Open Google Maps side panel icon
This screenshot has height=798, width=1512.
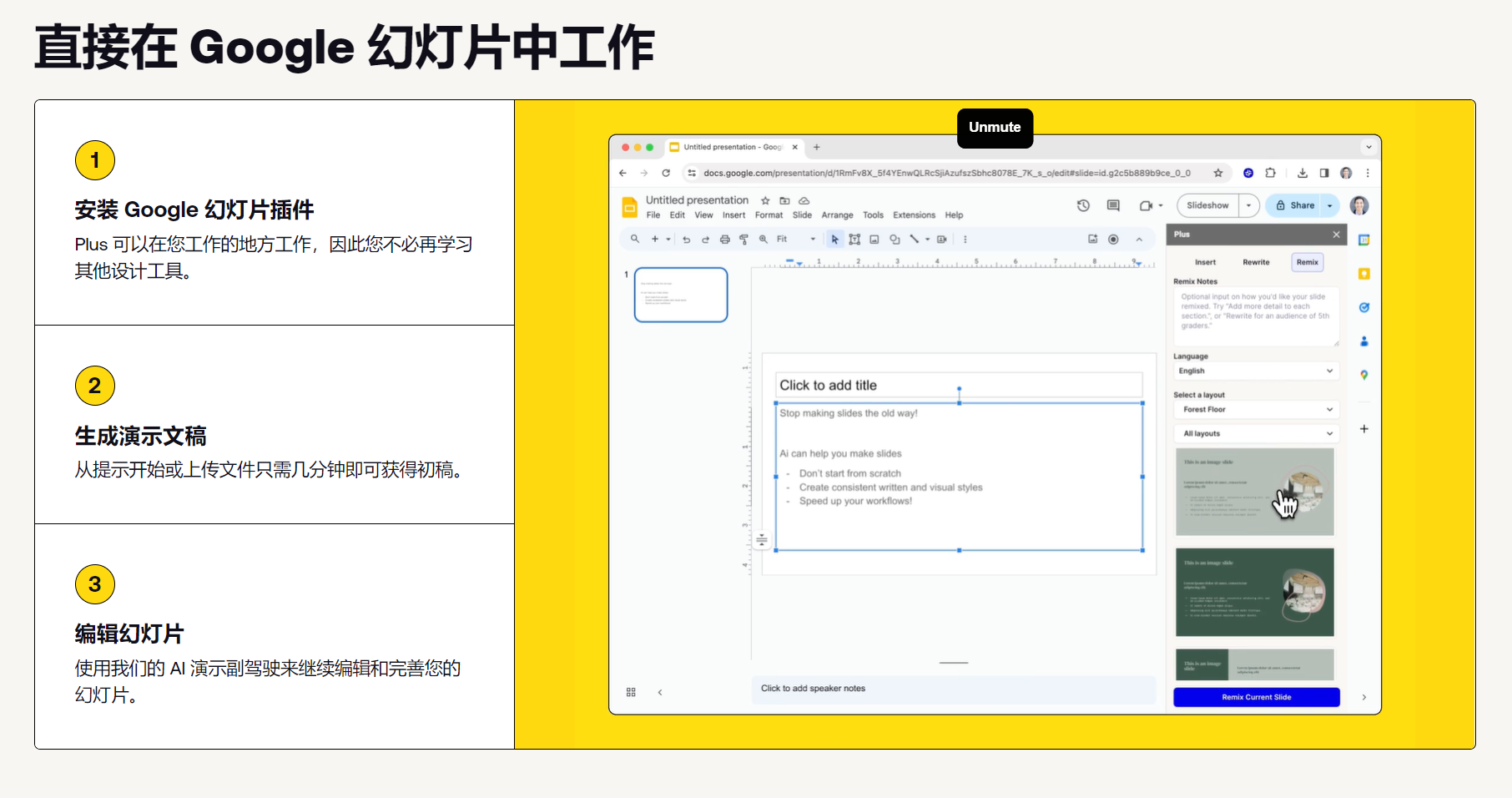point(1364,375)
